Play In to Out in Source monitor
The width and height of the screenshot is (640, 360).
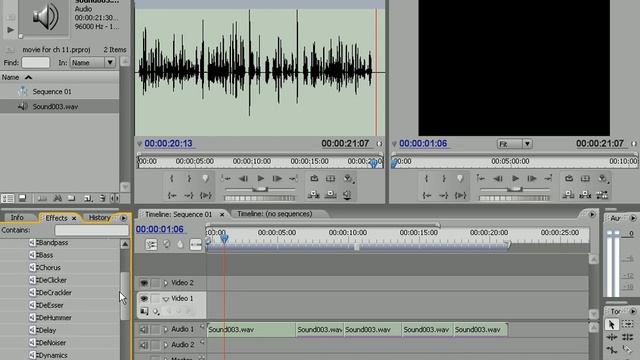206,196
